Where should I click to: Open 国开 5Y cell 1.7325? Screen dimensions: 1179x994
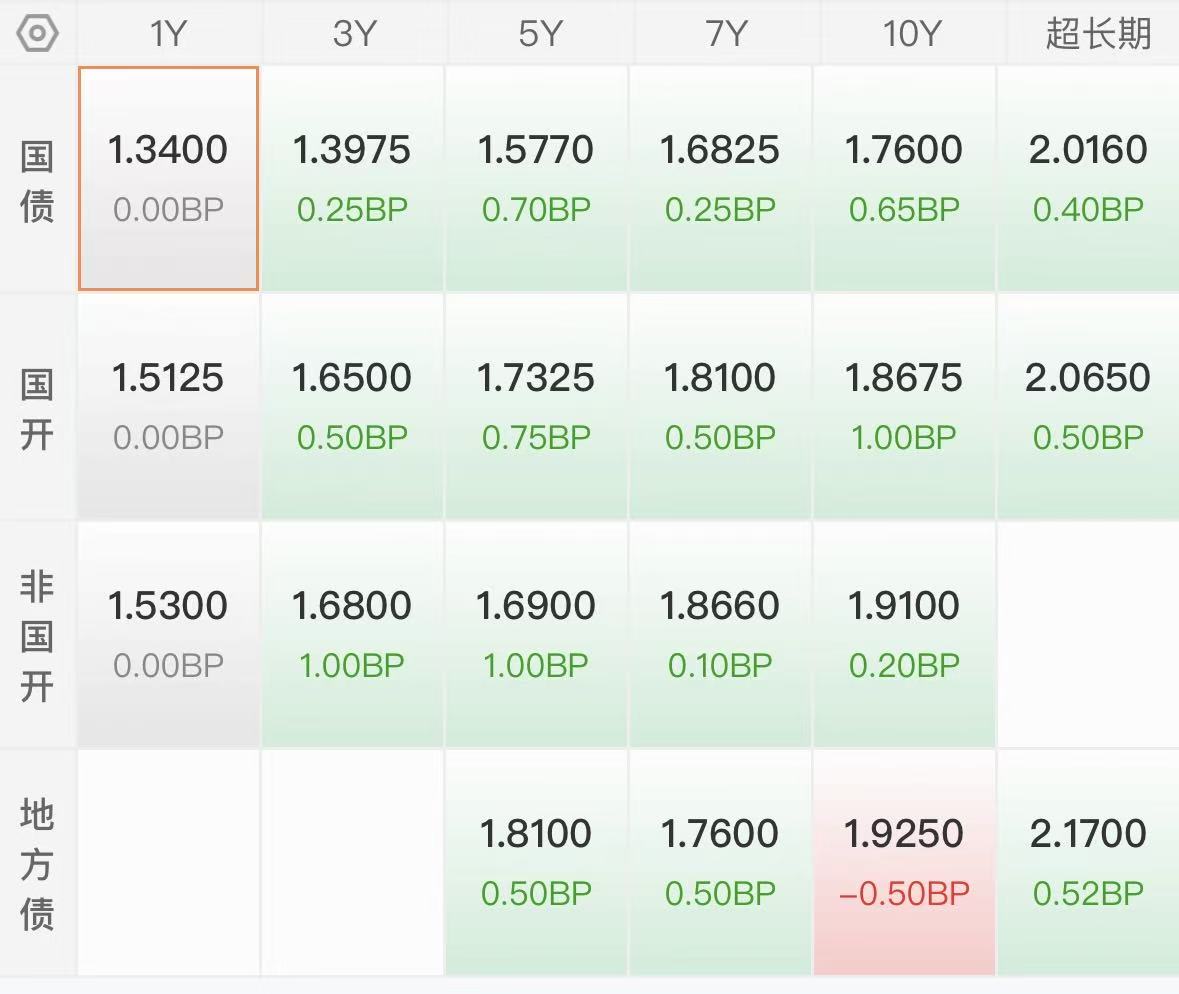click(536, 406)
